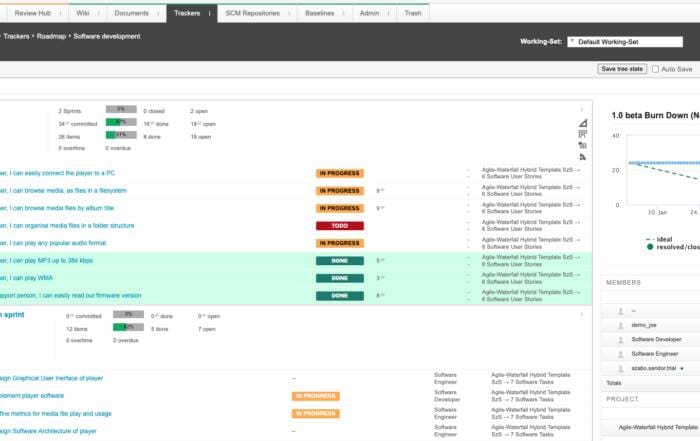The width and height of the screenshot is (700, 441).
Task: Click the Save tree state button
Action: (x=622, y=69)
